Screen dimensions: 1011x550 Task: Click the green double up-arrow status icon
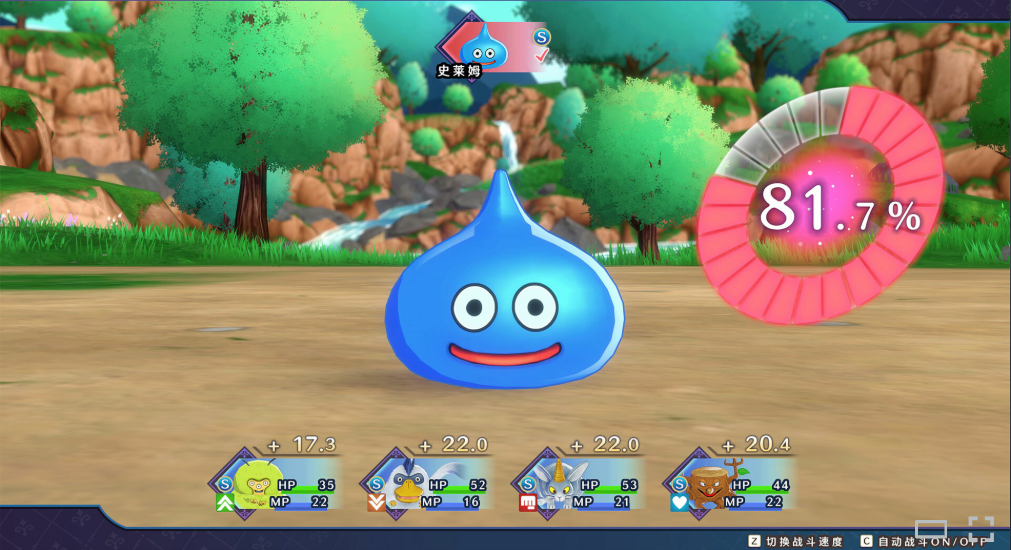[224, 503]
